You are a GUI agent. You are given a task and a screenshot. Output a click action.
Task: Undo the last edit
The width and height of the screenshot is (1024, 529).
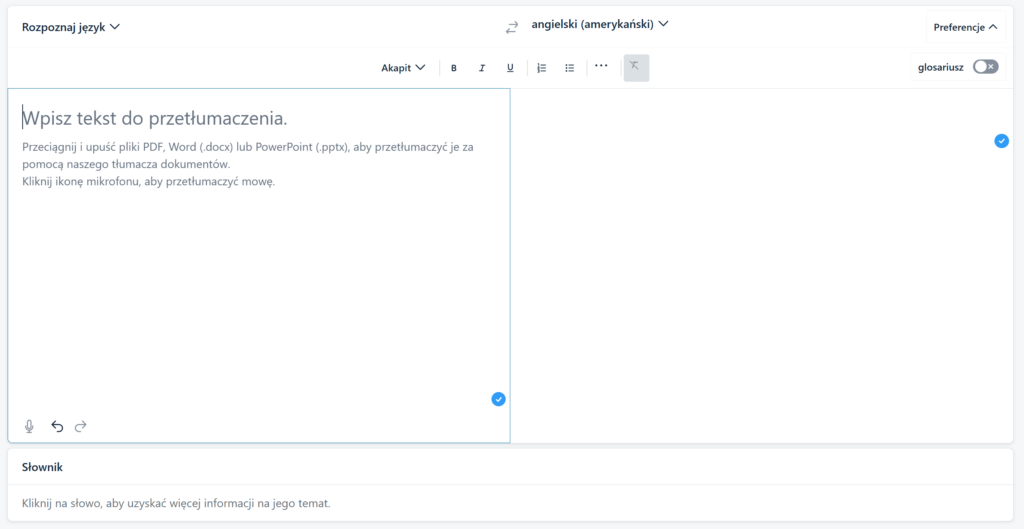point(57,426)
